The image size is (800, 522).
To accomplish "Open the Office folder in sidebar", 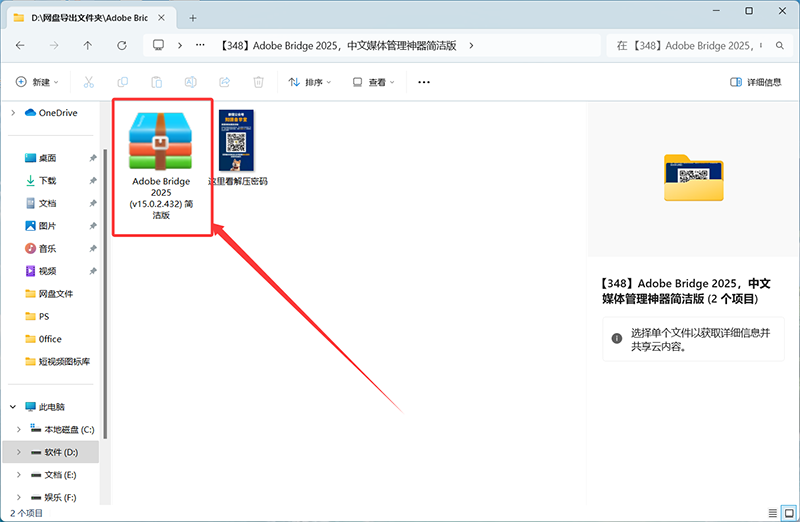I will (x=43, y=339).
